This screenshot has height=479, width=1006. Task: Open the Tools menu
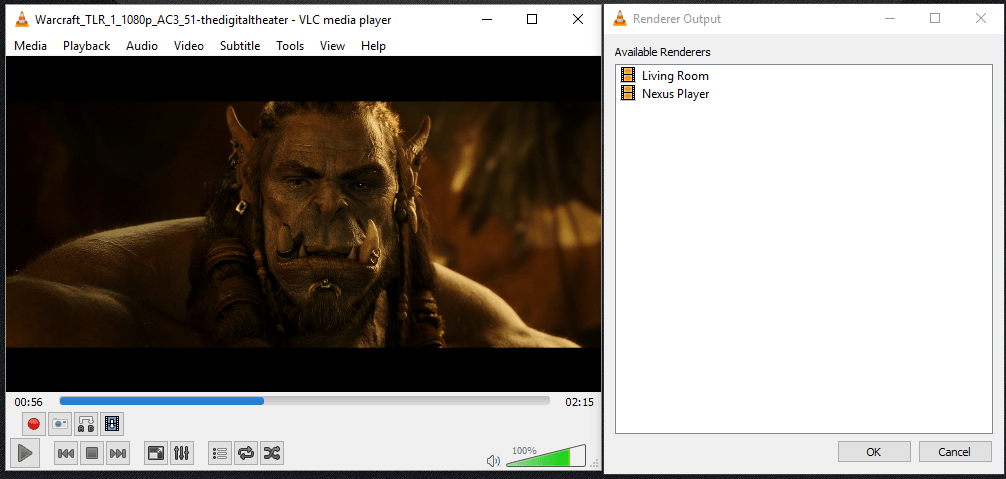[x=290, y=46]
